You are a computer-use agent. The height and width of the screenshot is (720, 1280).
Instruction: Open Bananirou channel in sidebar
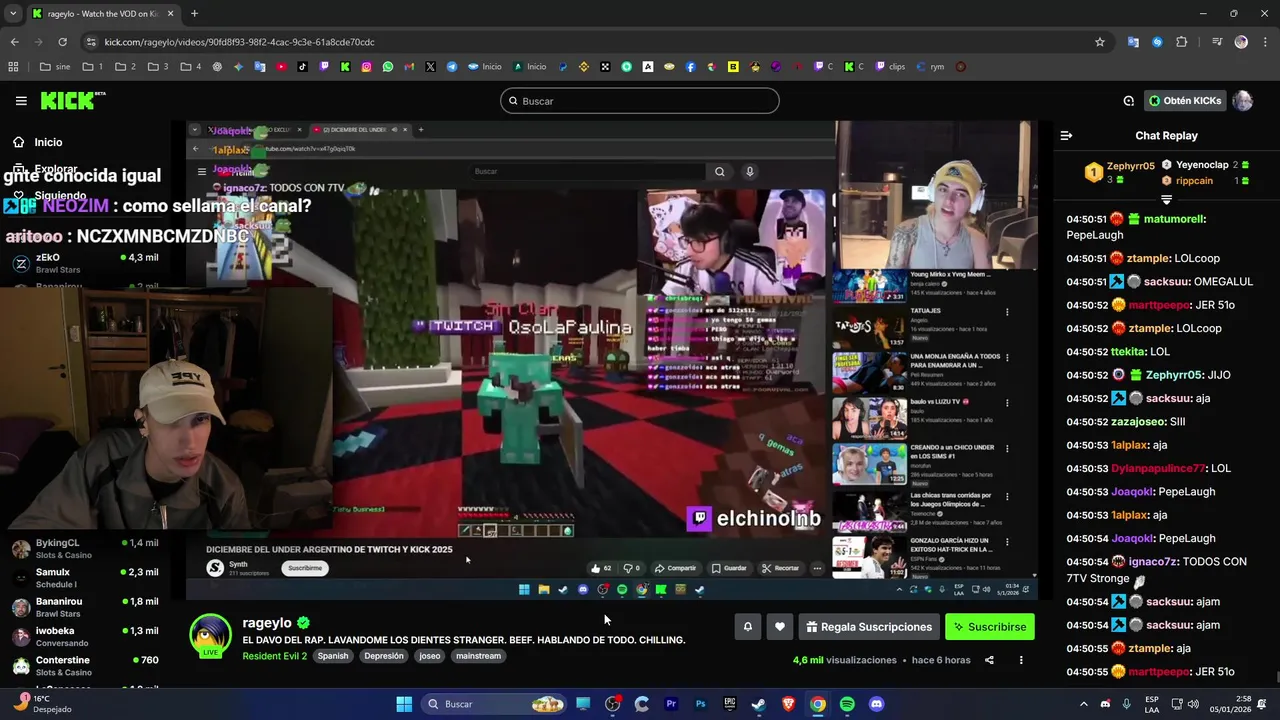pos(85,607)
